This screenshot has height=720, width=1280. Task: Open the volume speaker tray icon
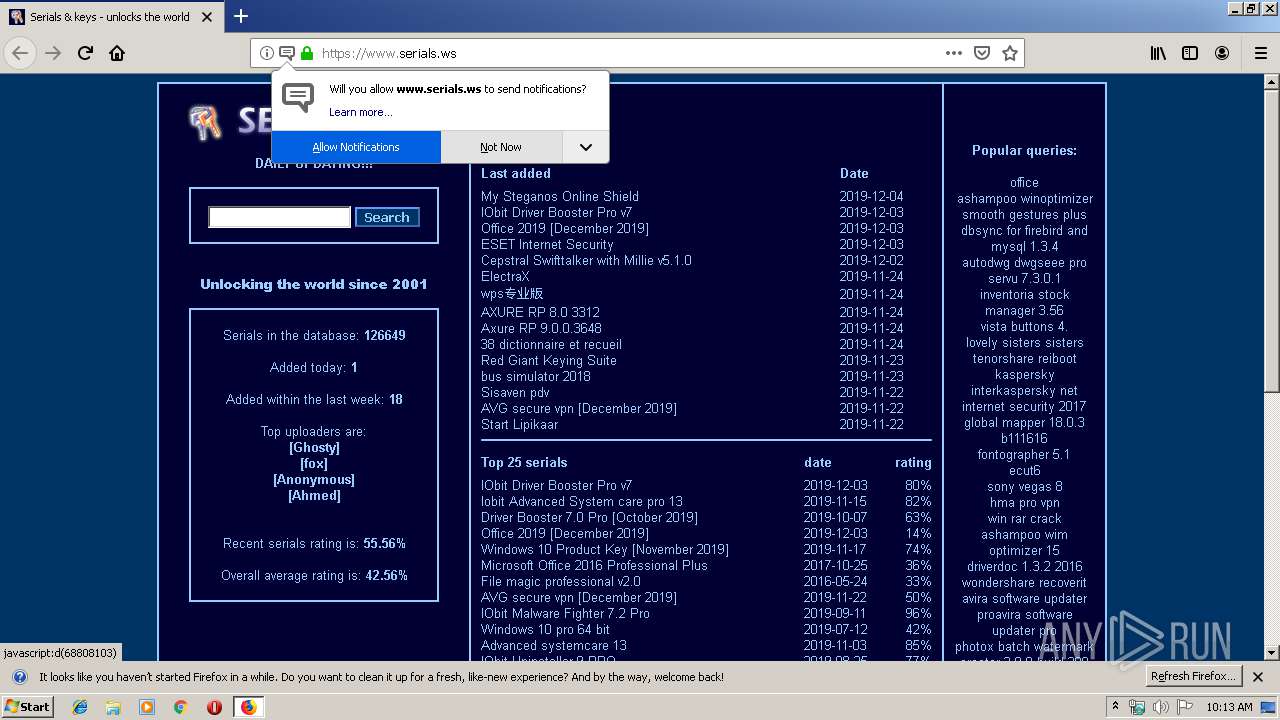click(1161, 707)
